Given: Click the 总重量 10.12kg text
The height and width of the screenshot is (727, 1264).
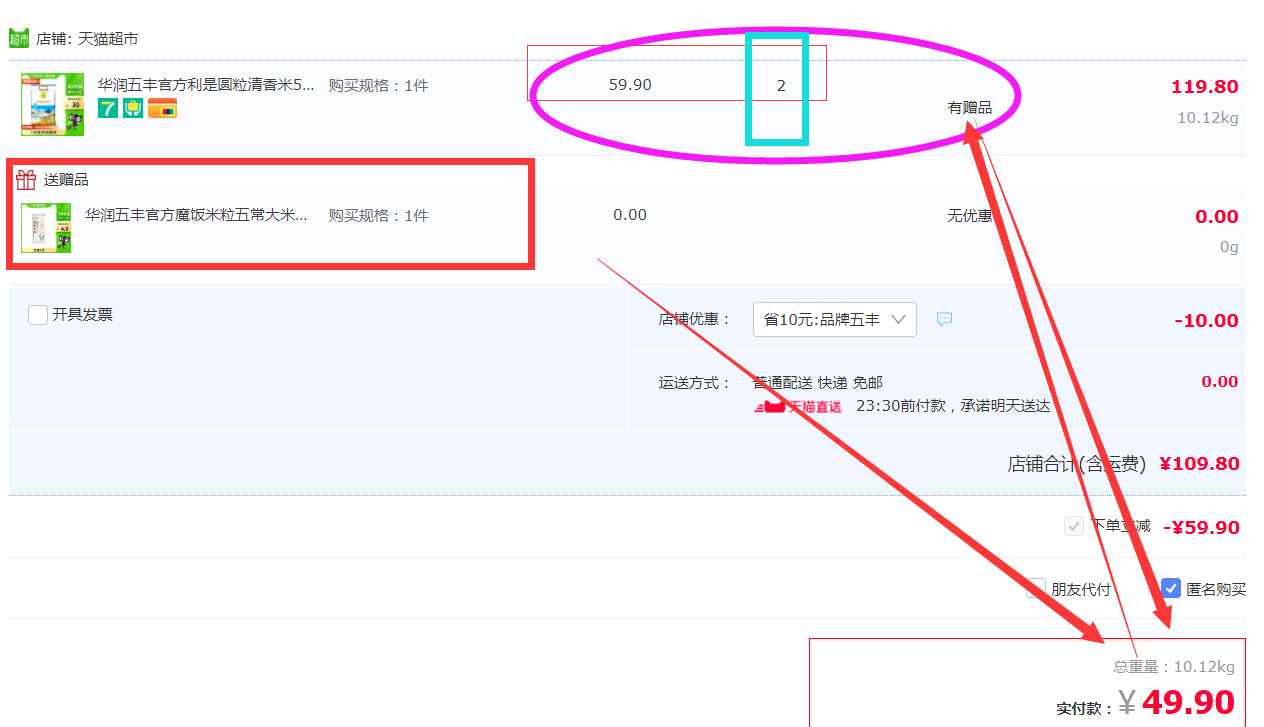Looking at the screenshot, I should [1174, 667].
